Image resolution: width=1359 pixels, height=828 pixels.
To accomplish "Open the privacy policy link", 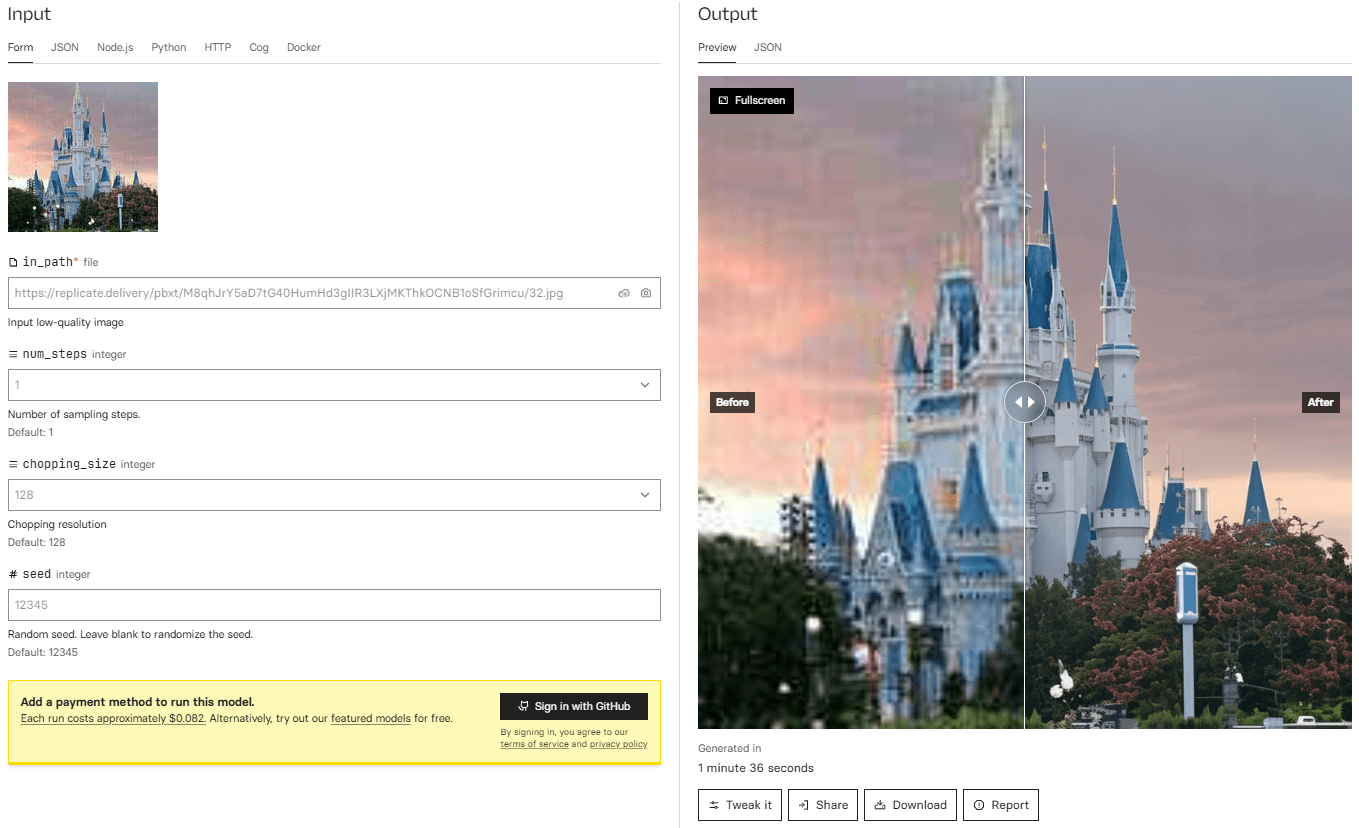I will click(618, 744).
